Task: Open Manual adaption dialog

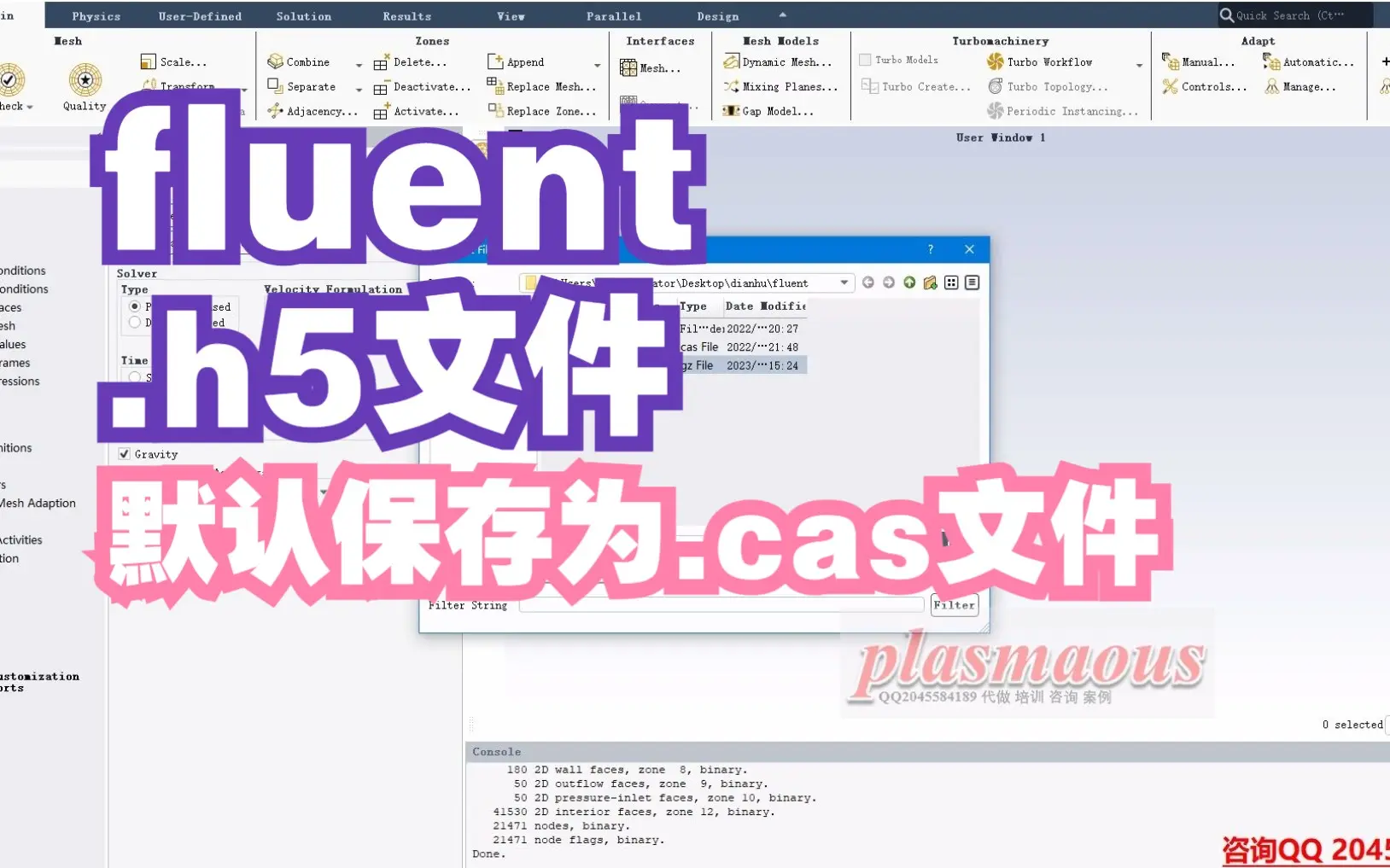Action: click(1198, 62)
